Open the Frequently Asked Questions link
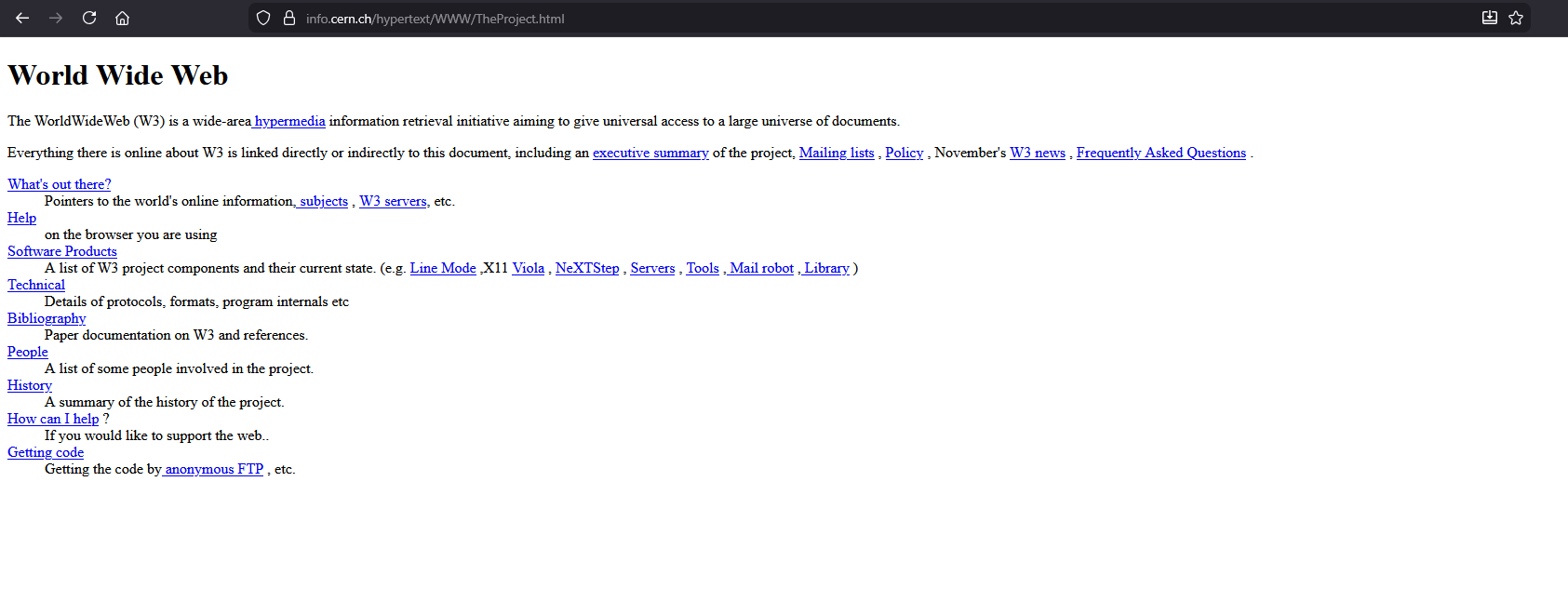Viewport: 1568px width, 602px height. [x=1160, y=153]
